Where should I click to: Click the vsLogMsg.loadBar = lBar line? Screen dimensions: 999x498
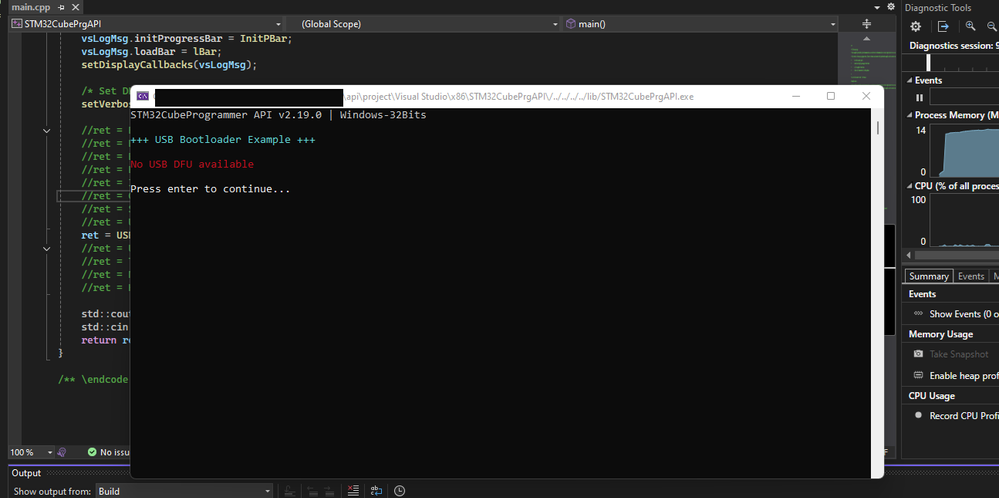tap(151, 52)
